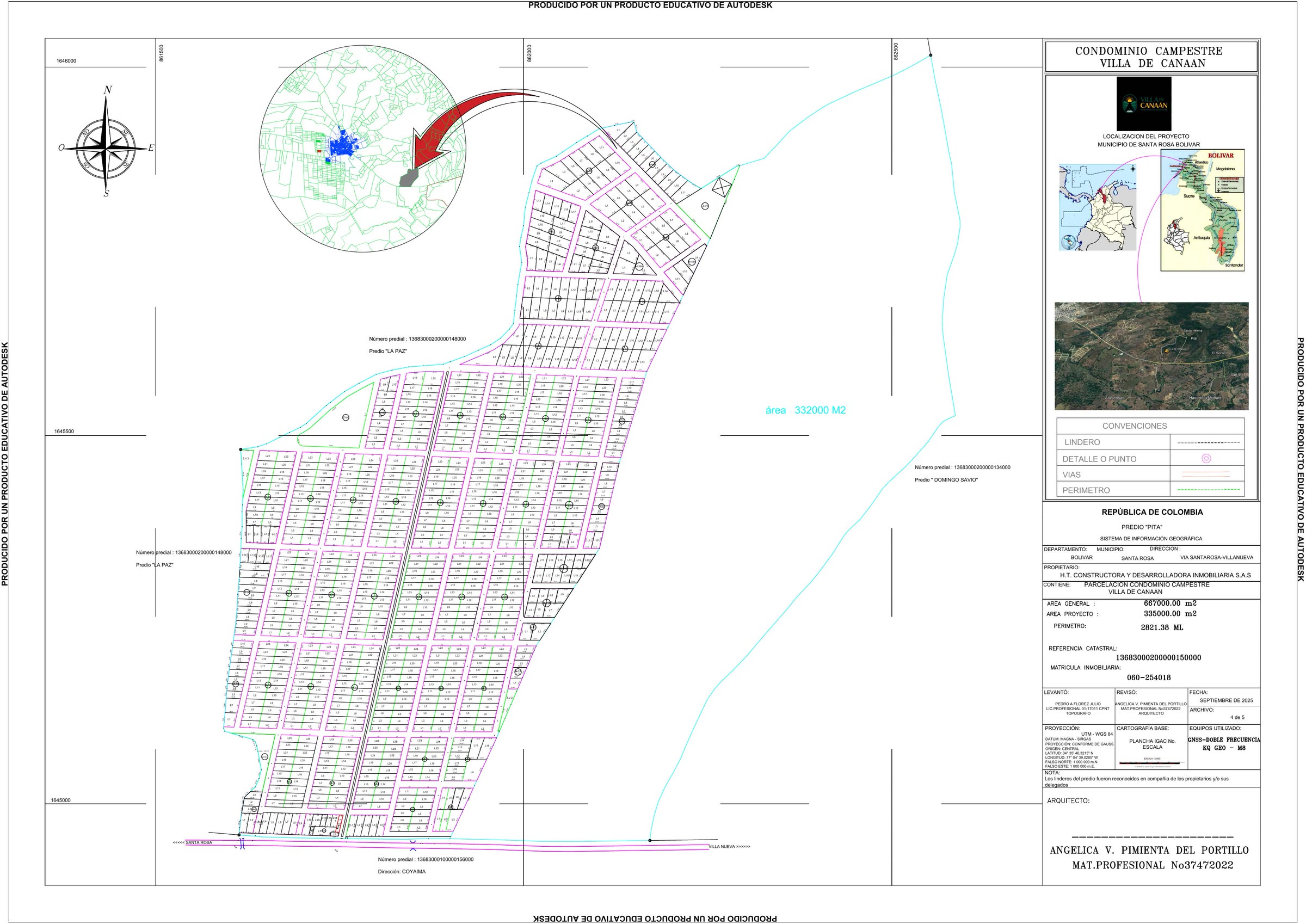
Task: Click the grid coordinate 1645000
Action: (61, 800)
